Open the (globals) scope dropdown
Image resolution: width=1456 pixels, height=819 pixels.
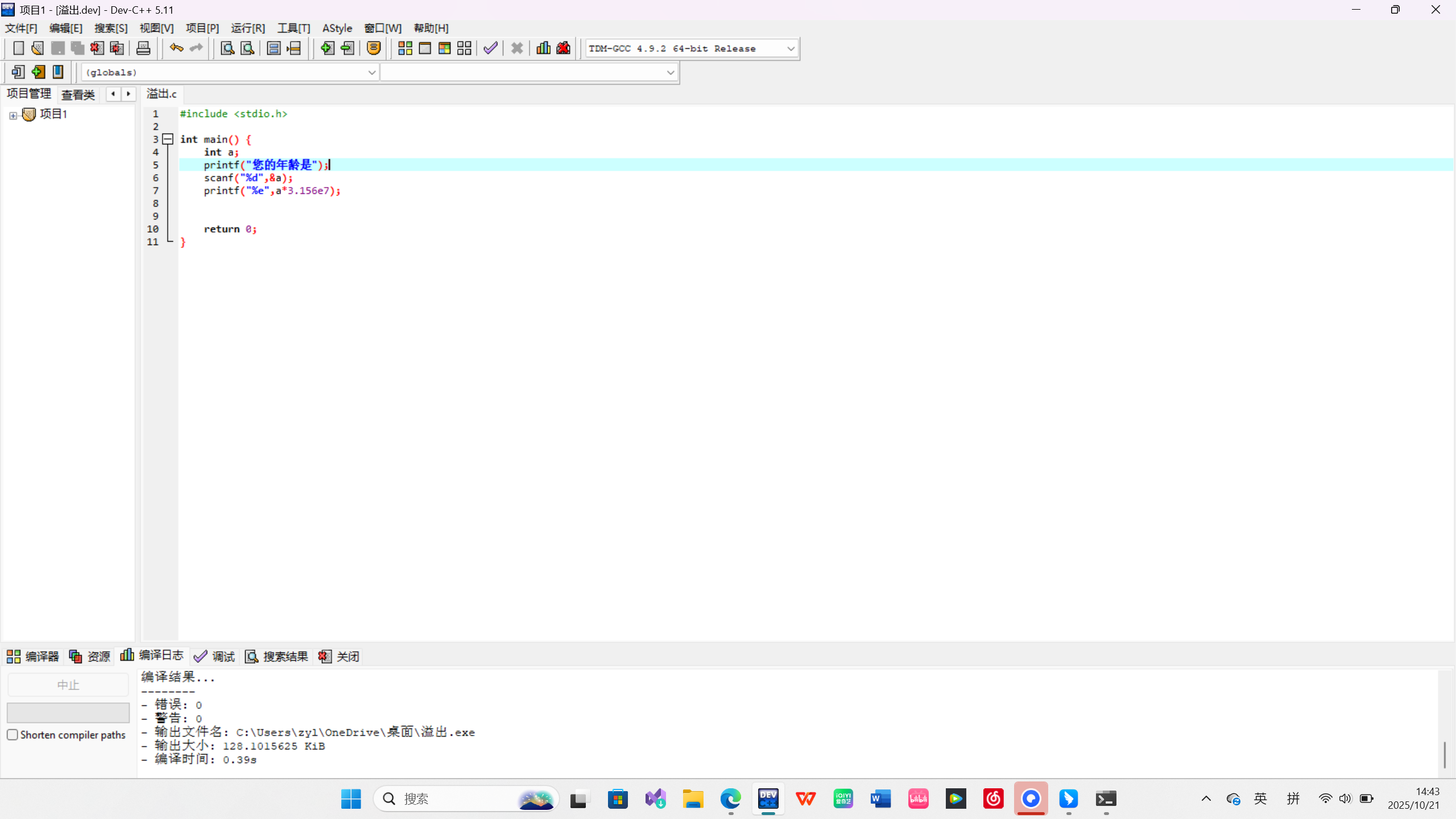point(371,72)
